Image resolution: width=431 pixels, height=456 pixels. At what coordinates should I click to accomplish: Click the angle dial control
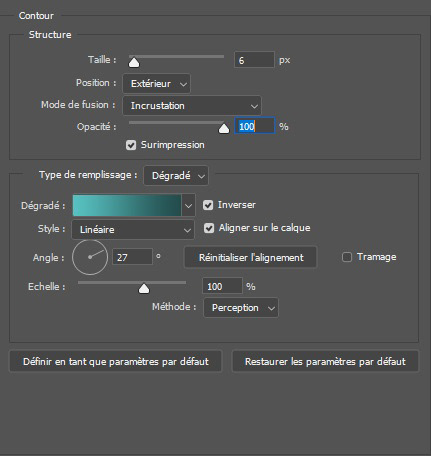coord(90,257)
